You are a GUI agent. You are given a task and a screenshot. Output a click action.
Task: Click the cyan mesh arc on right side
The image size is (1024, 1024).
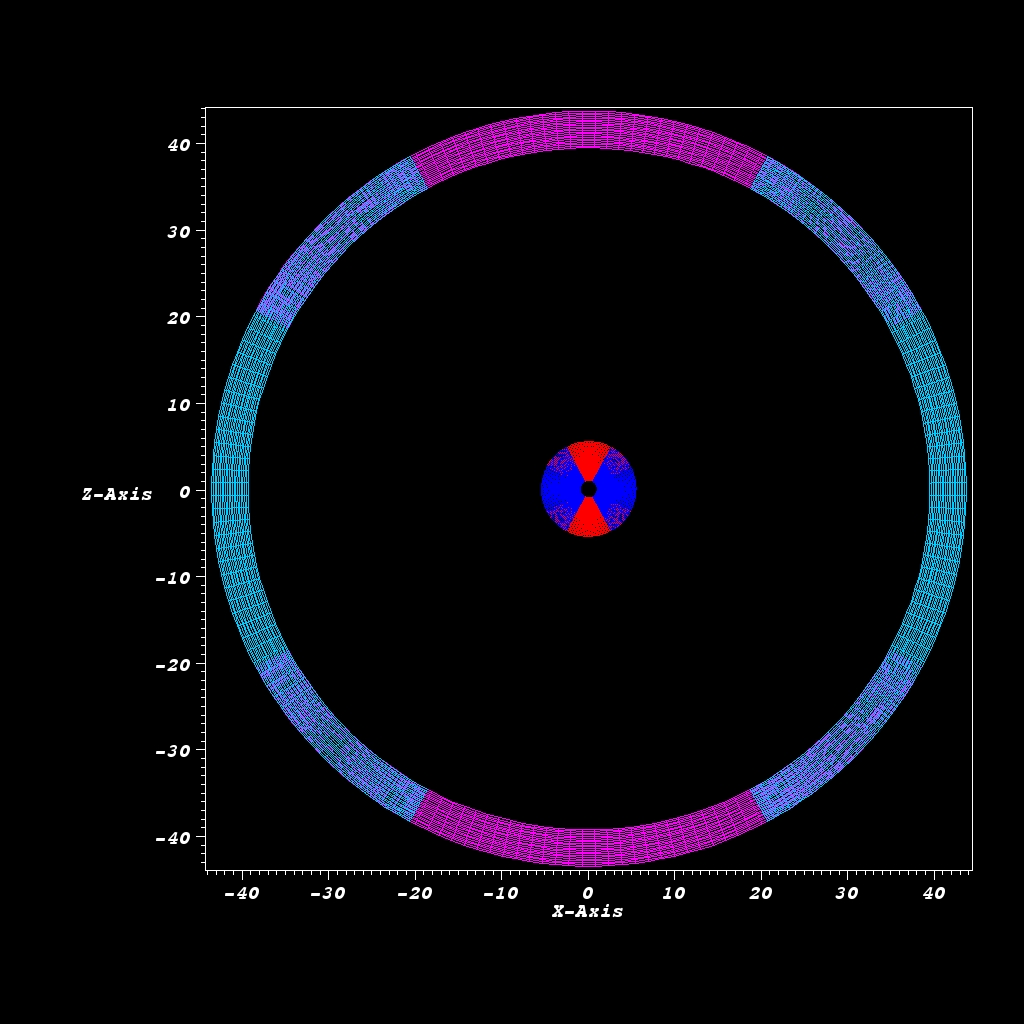coord(947,489)
